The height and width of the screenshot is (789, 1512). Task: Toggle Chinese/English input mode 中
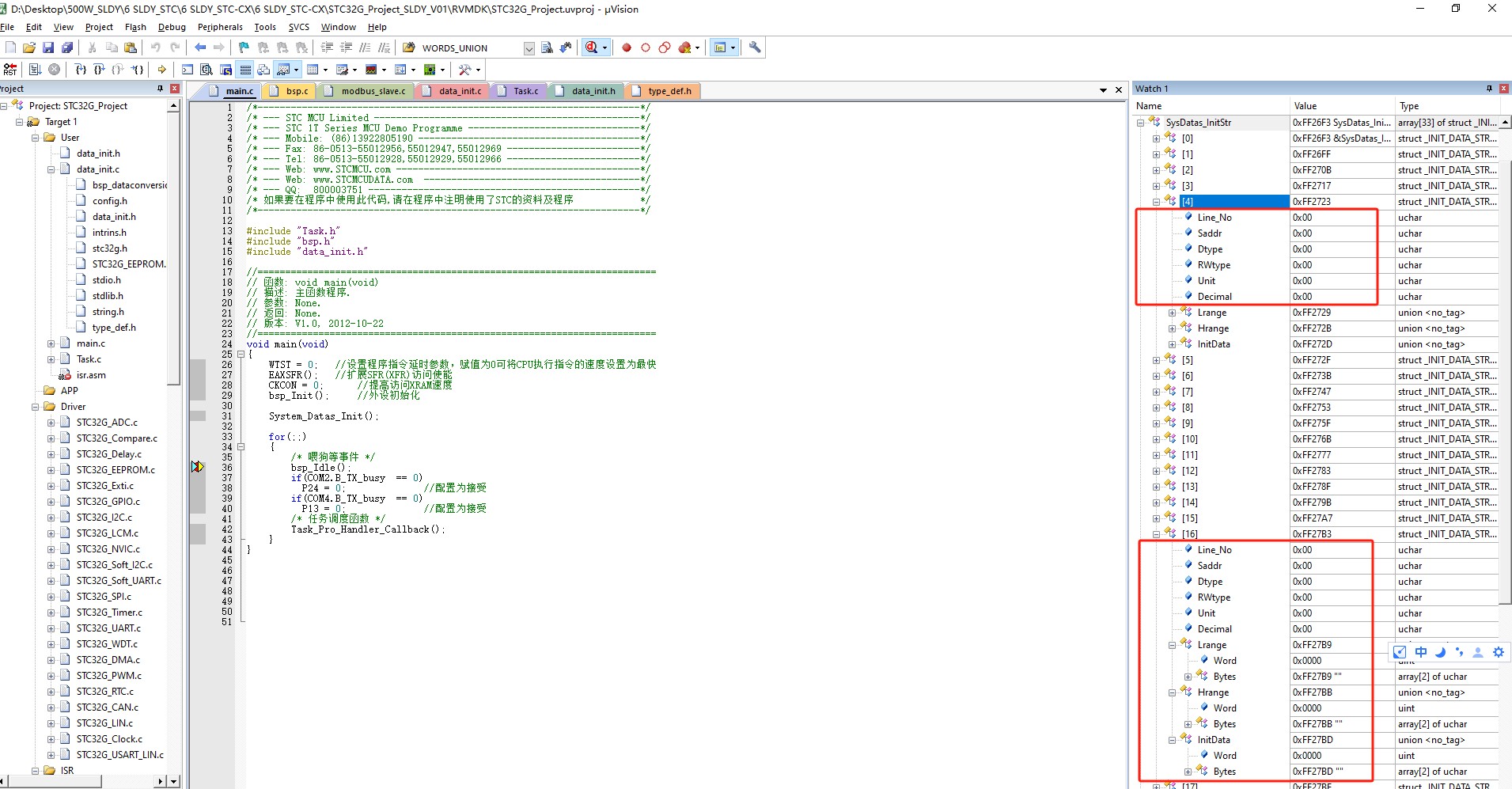[x=1421, y=652]
